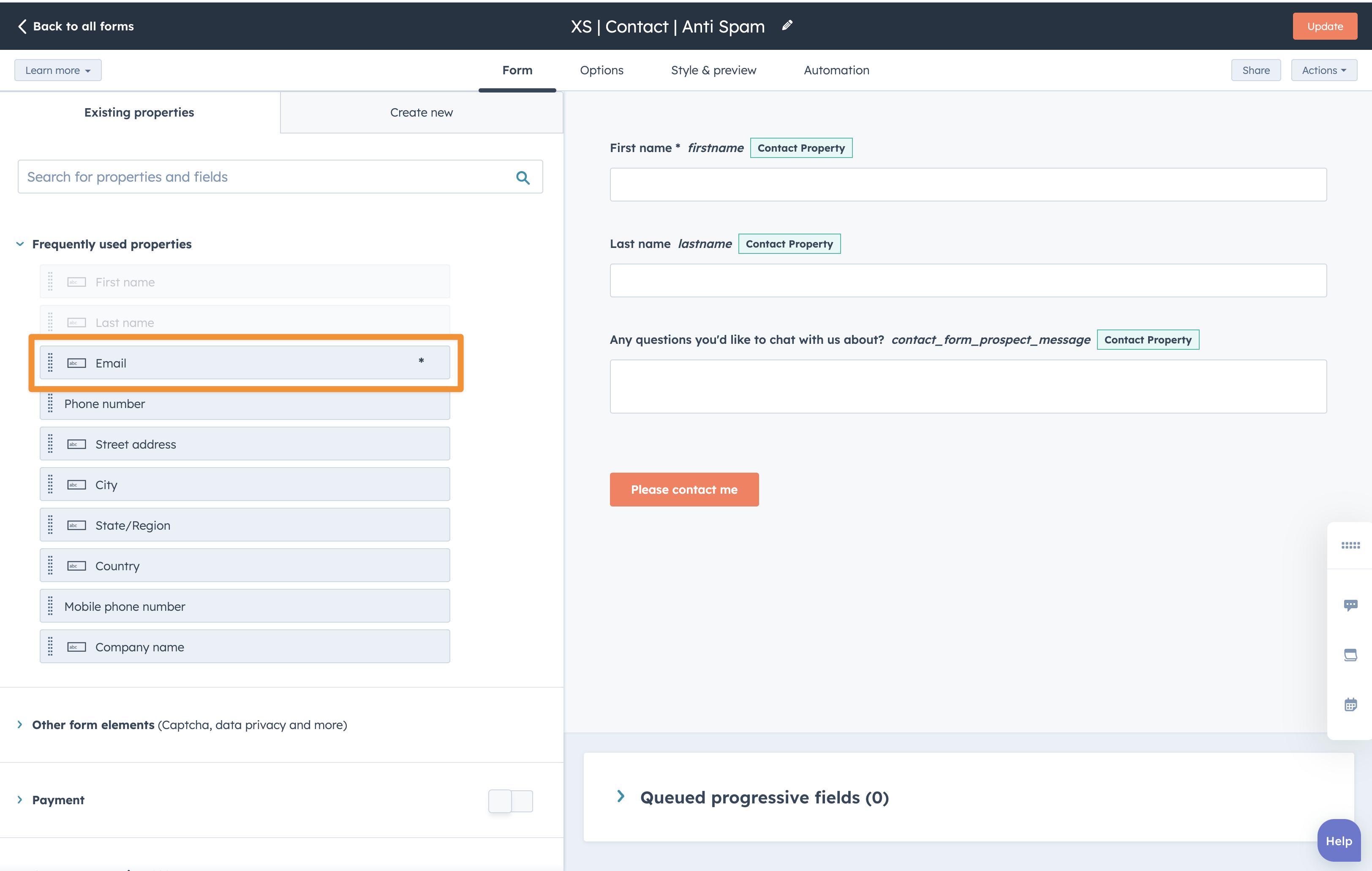
Task: Expand Queued progressive fields
Action: tap(621, 796)
